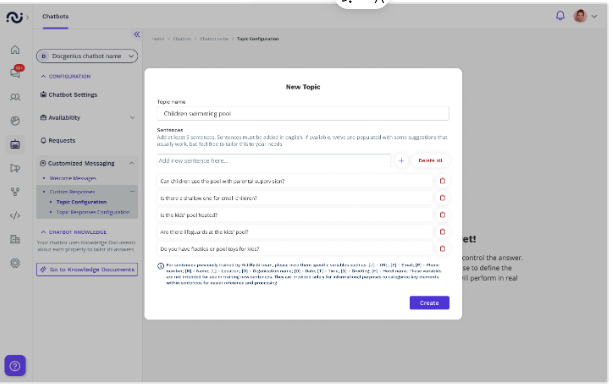Screen dimensions: 613x385
Task: Click the Delete all button
Action: (x=430, y=160)
